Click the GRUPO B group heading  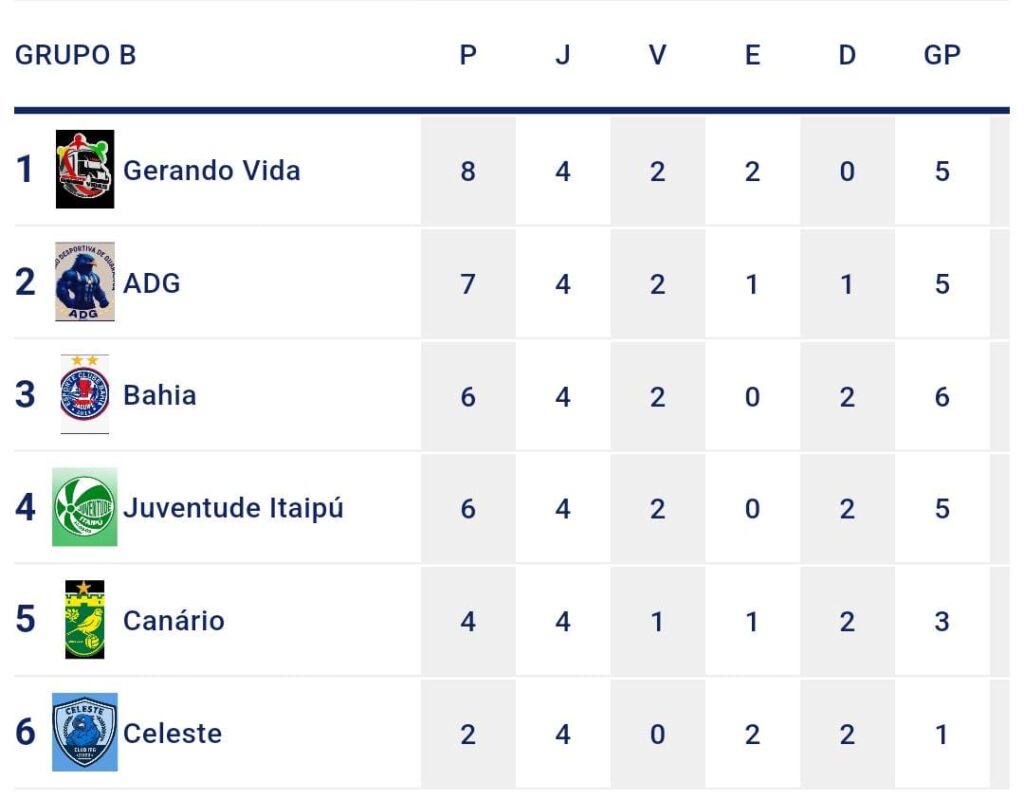[75, 55]
